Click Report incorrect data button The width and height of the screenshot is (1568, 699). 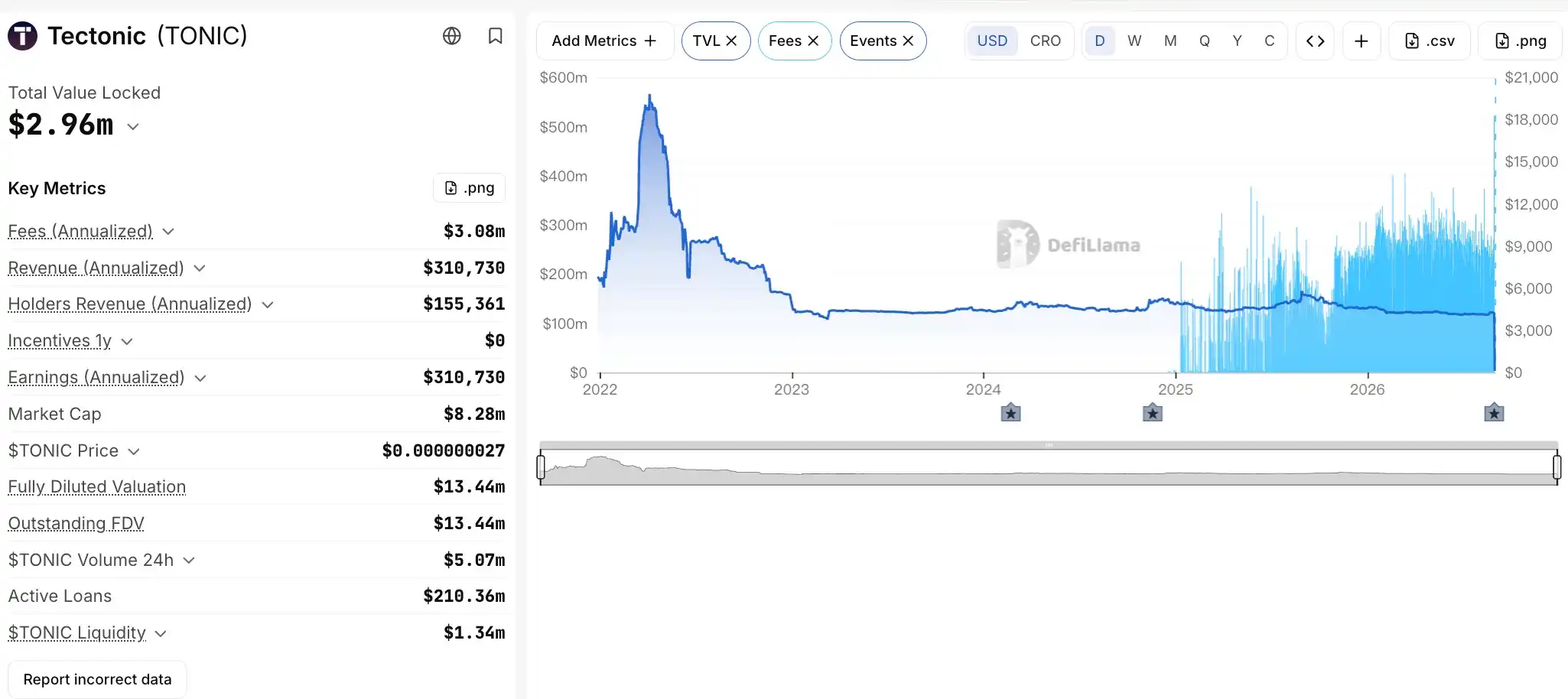97,679
